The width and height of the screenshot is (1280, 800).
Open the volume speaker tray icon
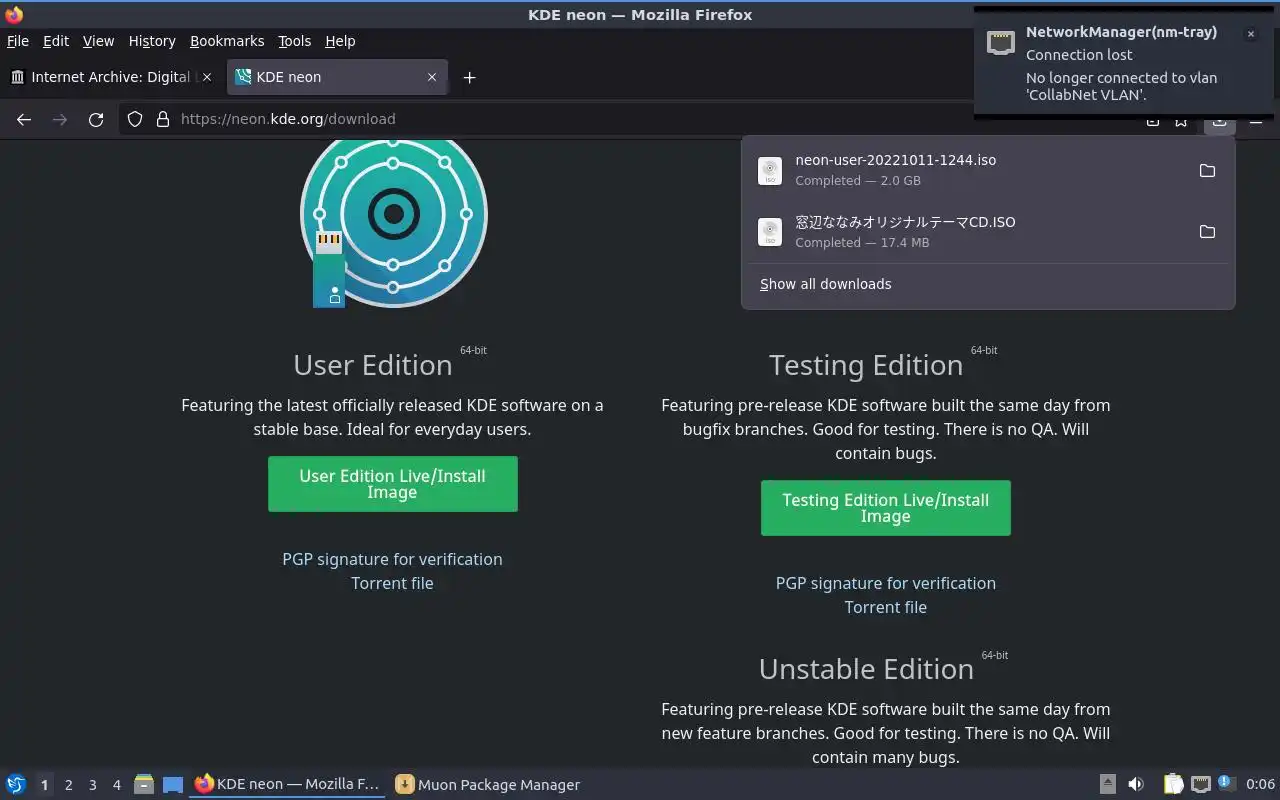[1136, 784]
